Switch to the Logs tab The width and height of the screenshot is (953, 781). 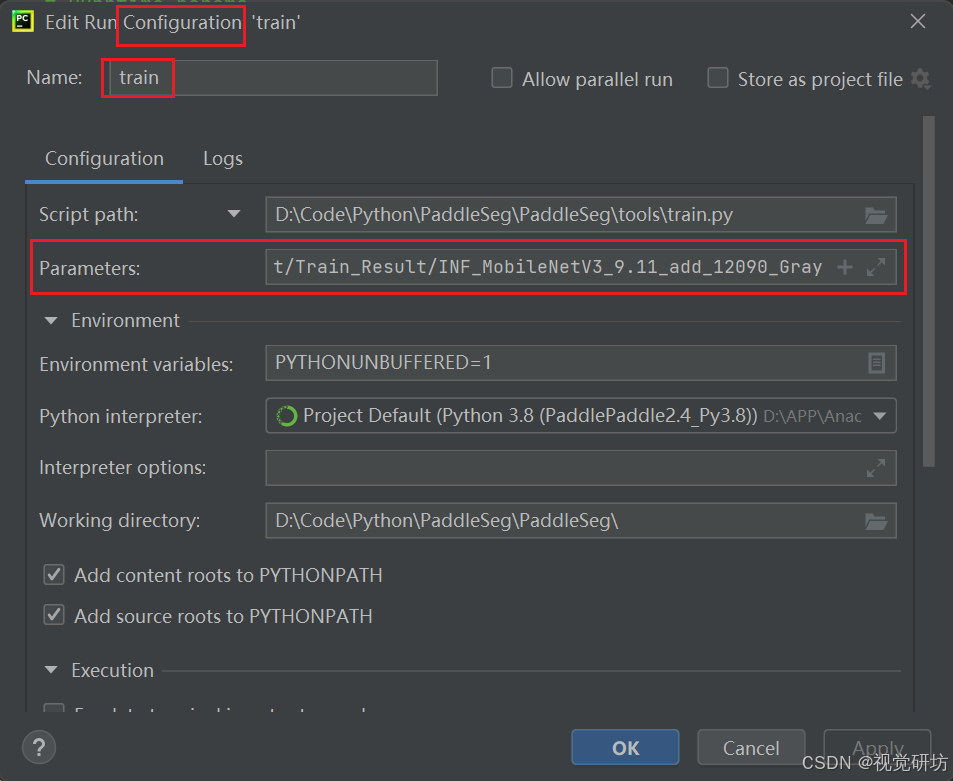[x=222, y=158]
